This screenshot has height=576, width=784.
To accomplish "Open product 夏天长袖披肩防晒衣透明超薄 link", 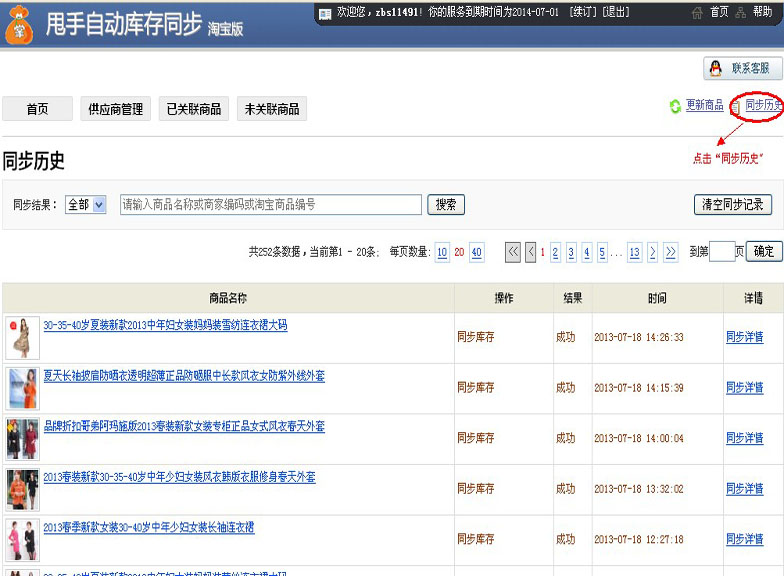I will [x=184, y=376].
